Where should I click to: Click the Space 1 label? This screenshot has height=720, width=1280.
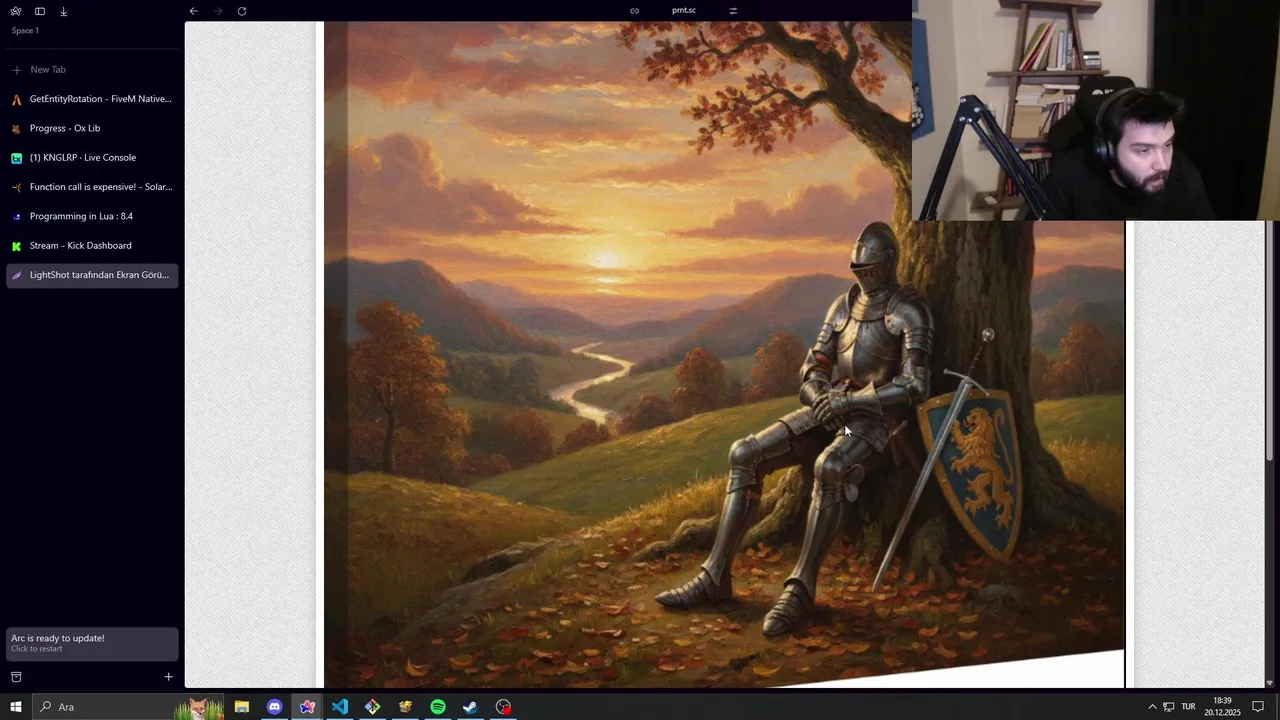25,31
